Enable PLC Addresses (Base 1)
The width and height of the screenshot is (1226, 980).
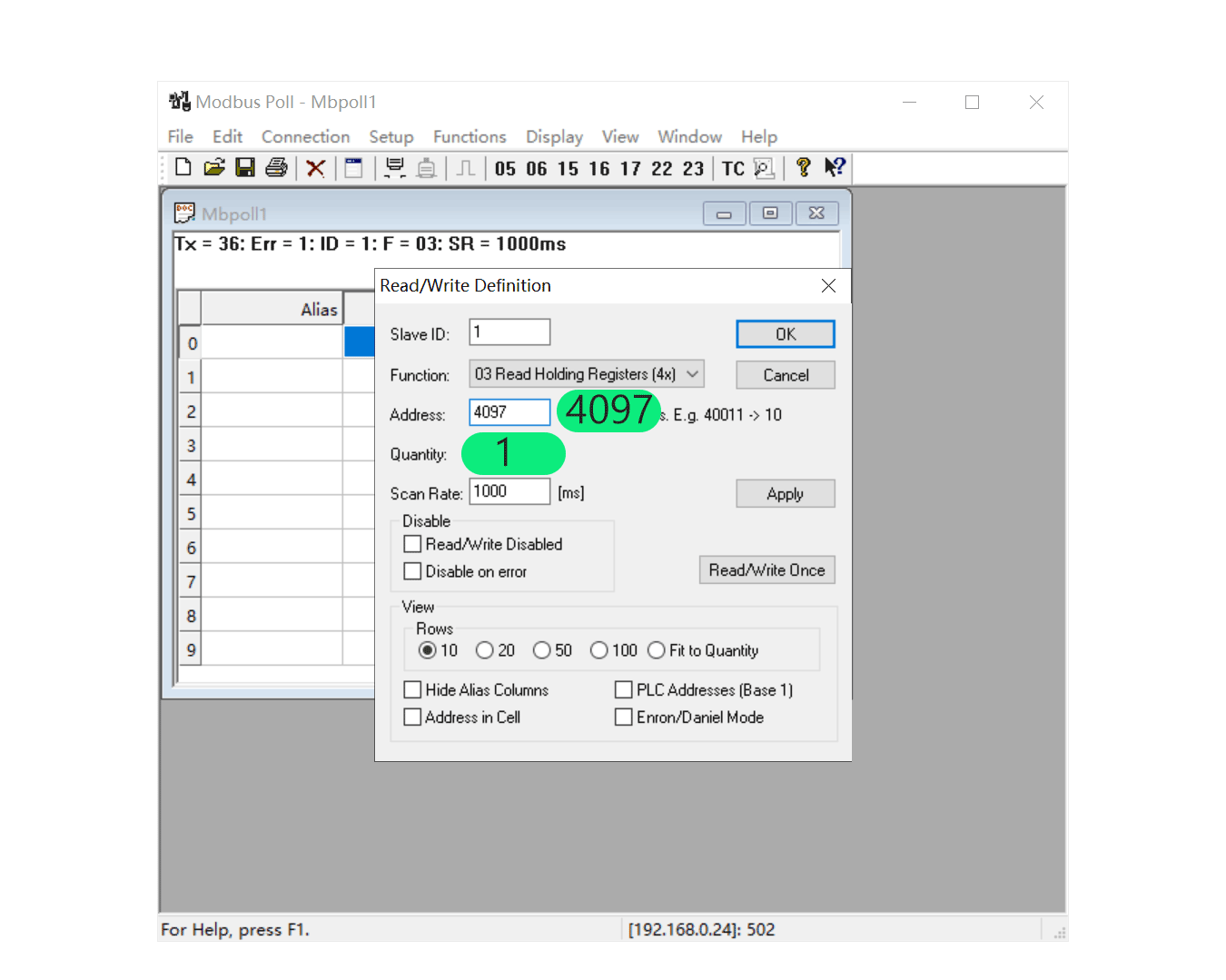click(x=623, y=689)
